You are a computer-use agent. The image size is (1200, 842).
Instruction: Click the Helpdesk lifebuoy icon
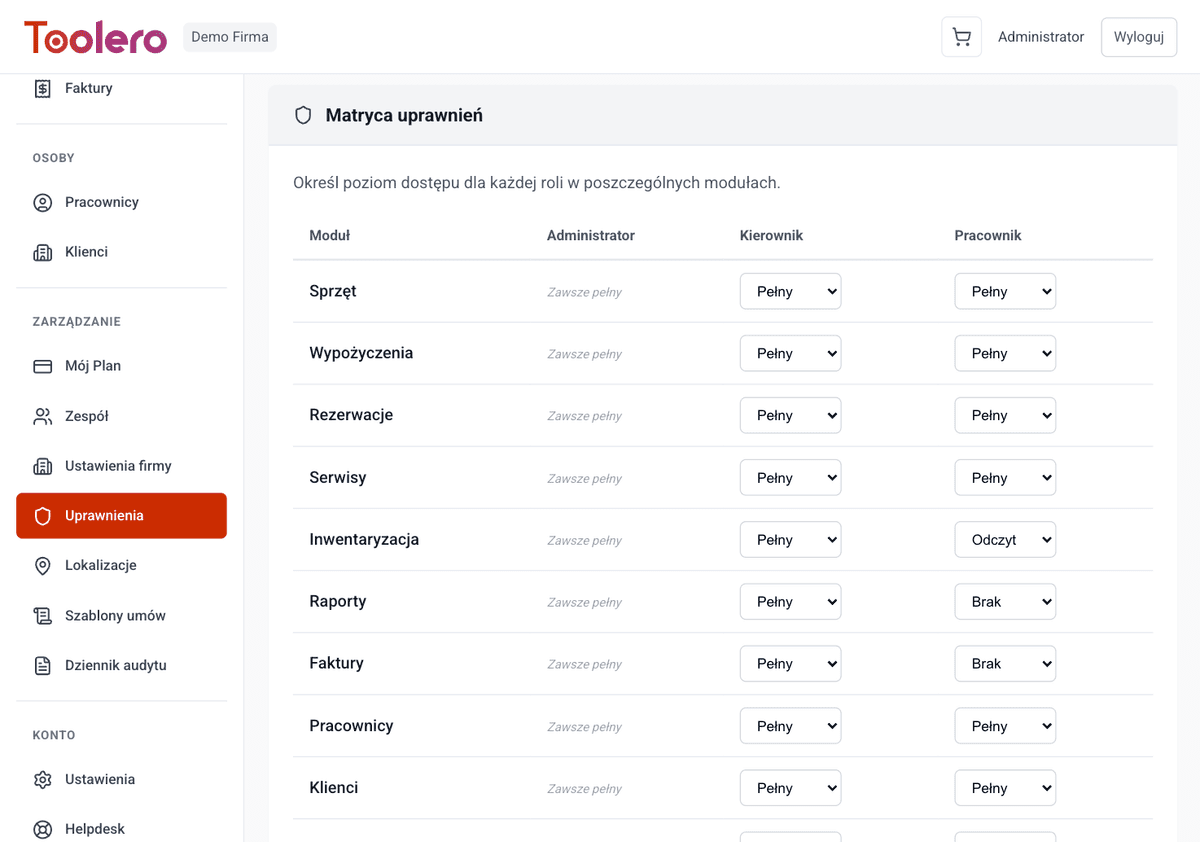click(x=42, y=829)
